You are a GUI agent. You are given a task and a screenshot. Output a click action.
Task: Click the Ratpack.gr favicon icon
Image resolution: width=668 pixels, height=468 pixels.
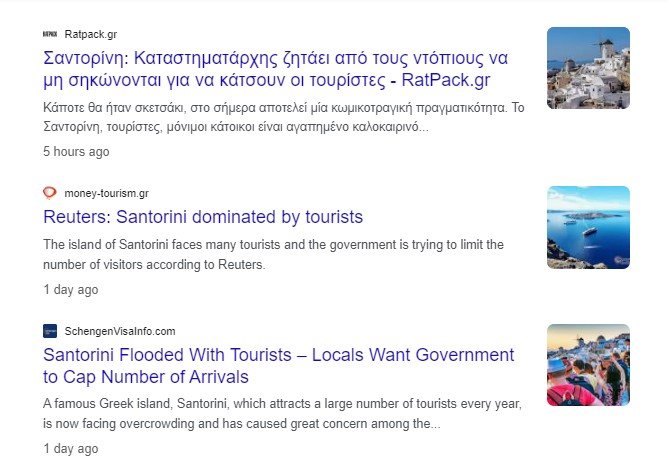click(50, 34)
